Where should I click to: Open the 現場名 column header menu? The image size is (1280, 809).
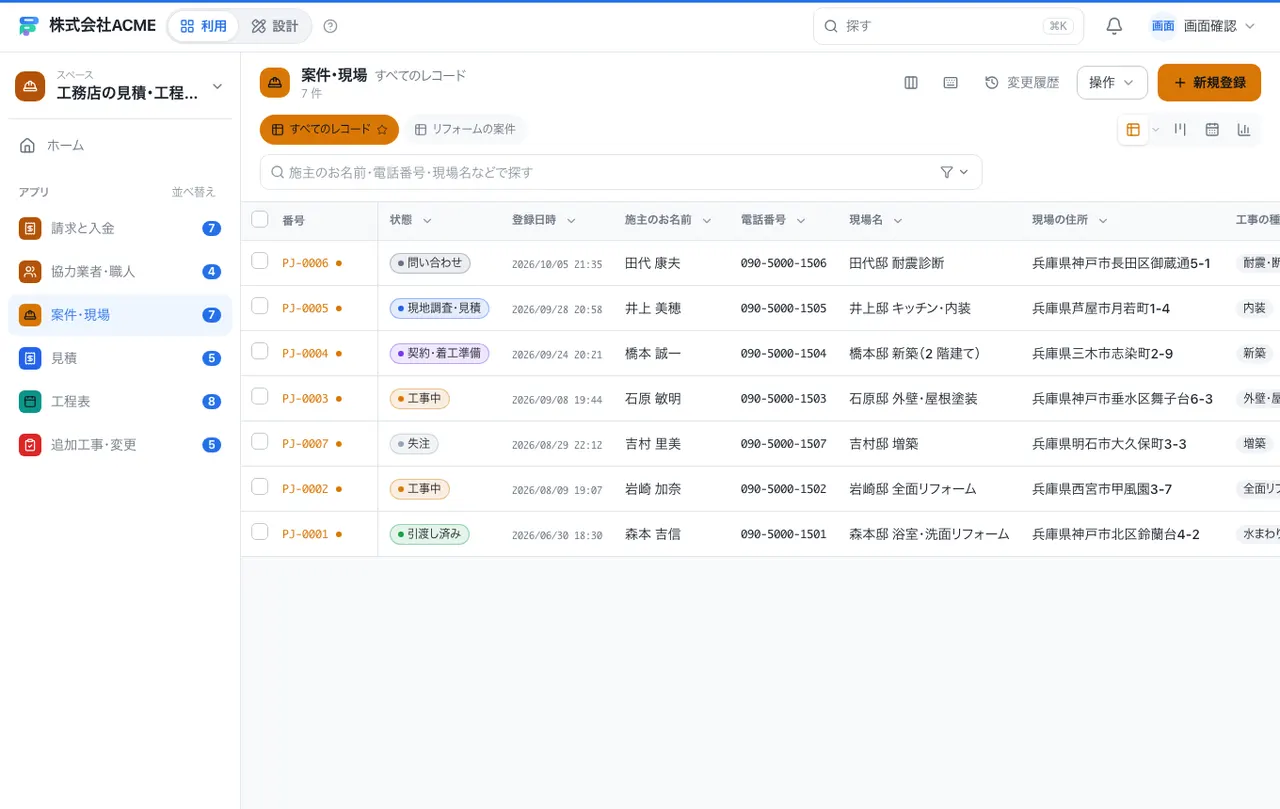898,220
